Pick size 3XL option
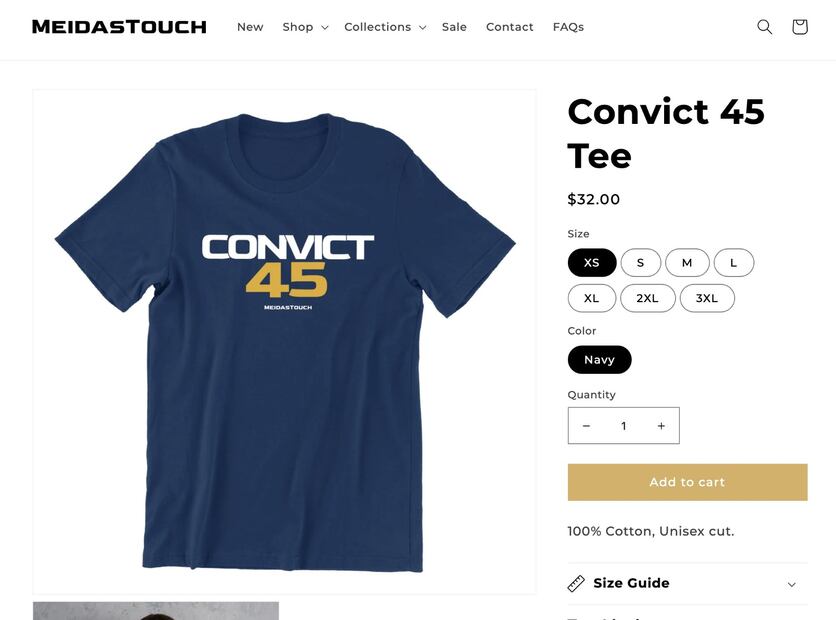Screen dimensions: 836x620 (706, 298)
